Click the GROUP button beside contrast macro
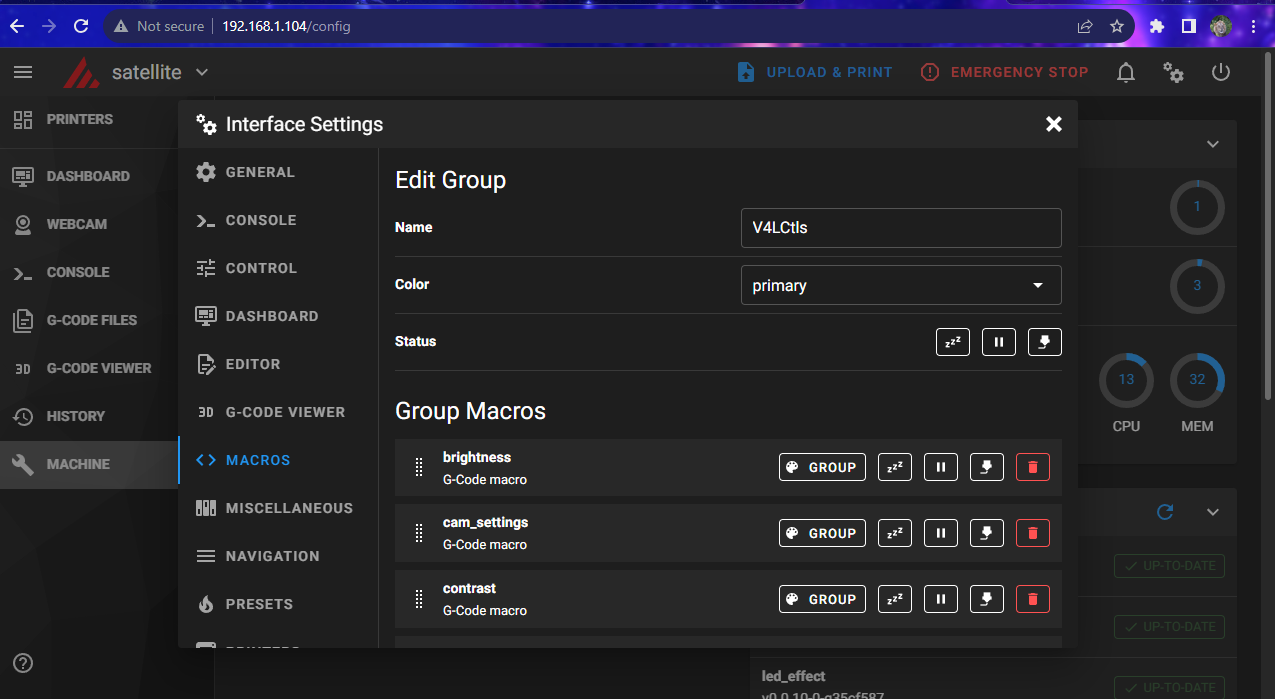The width and height of the screenshot is (1275, 699). pyautogui.click(x=822, y=599)
